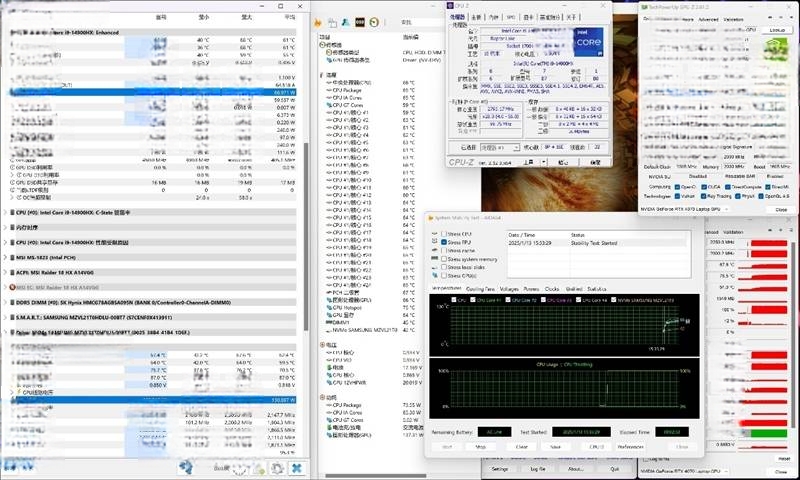Click Save button in stability test
Image resolution: width=800 pixels, height=480 pixels.
[556, 447]
